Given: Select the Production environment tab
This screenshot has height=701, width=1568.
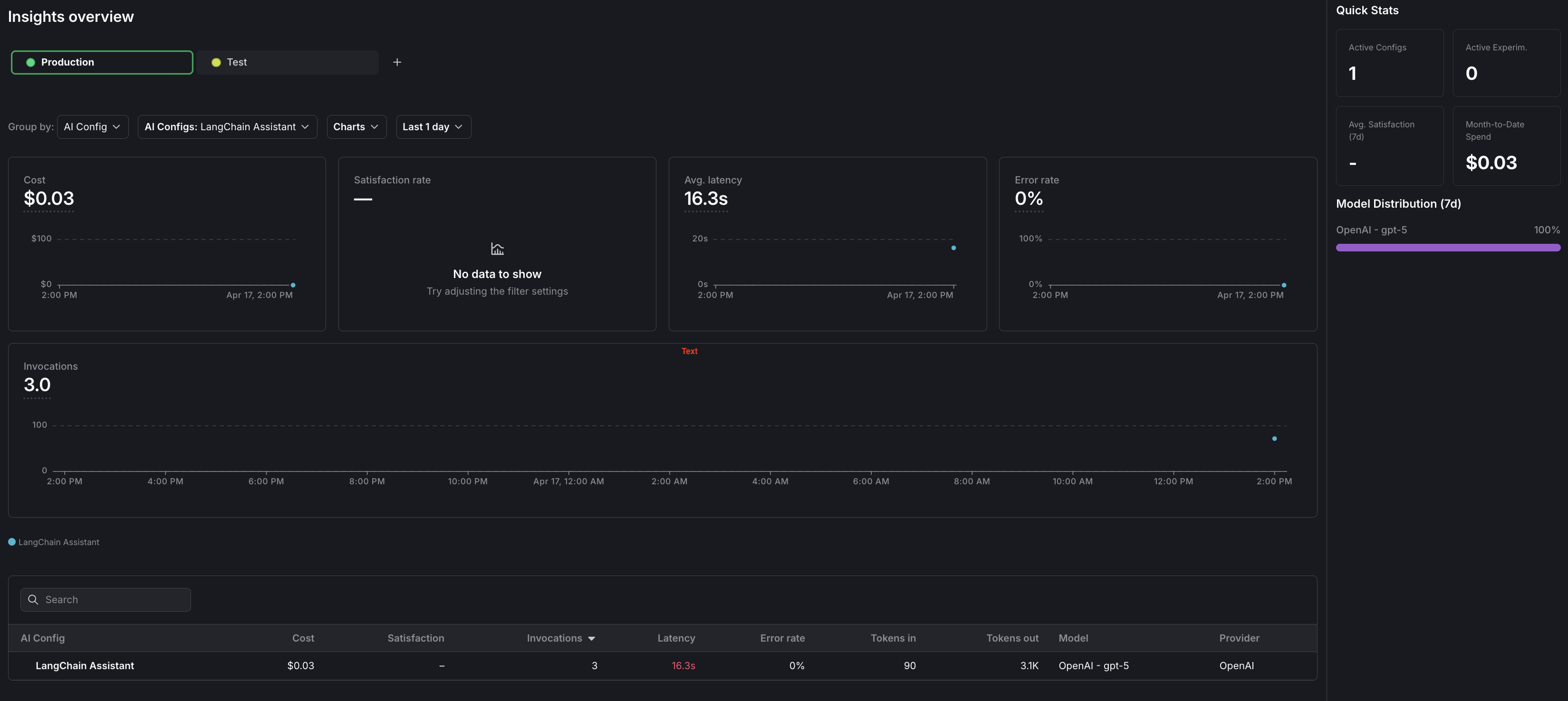Looking at the screenshot, I should pos(102,61).
